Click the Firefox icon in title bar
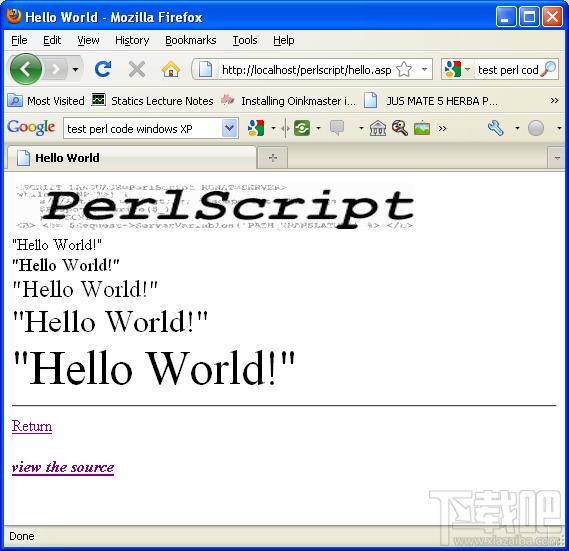Screen dimensions: 569x551 [13, 16]
